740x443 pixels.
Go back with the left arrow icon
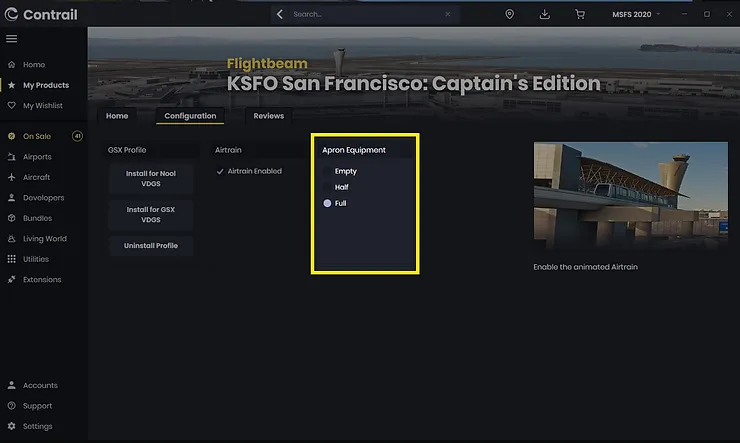pos(280,14)
